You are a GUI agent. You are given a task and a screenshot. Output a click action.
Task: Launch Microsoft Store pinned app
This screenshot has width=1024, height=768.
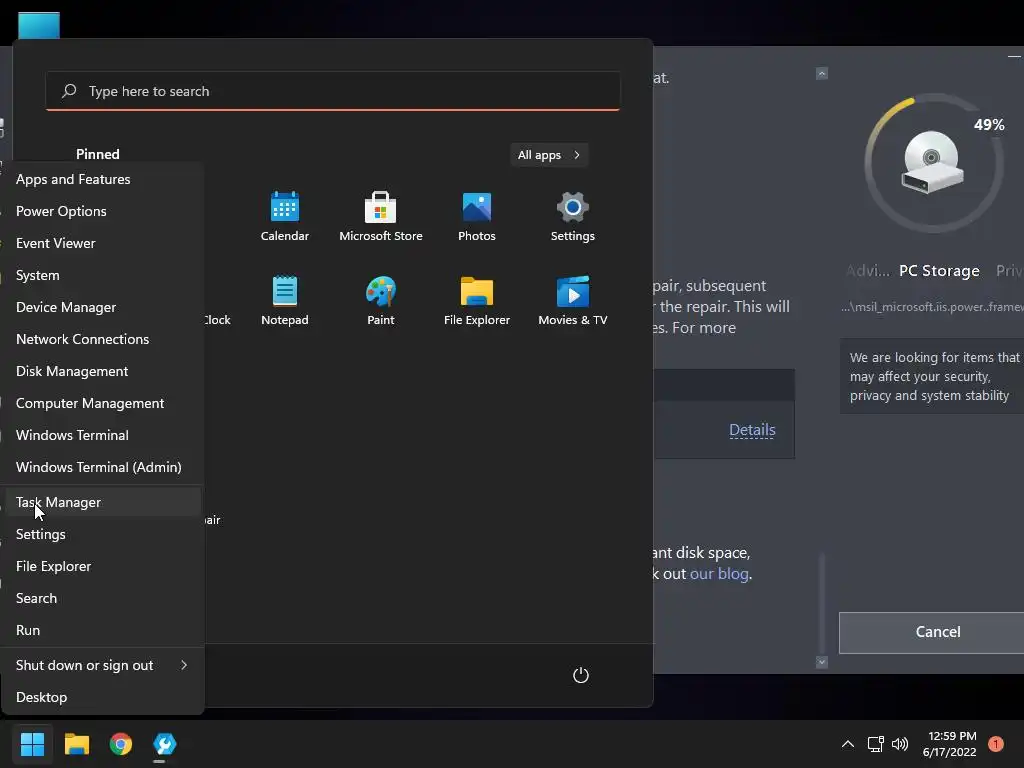click(x=380, y=217)
